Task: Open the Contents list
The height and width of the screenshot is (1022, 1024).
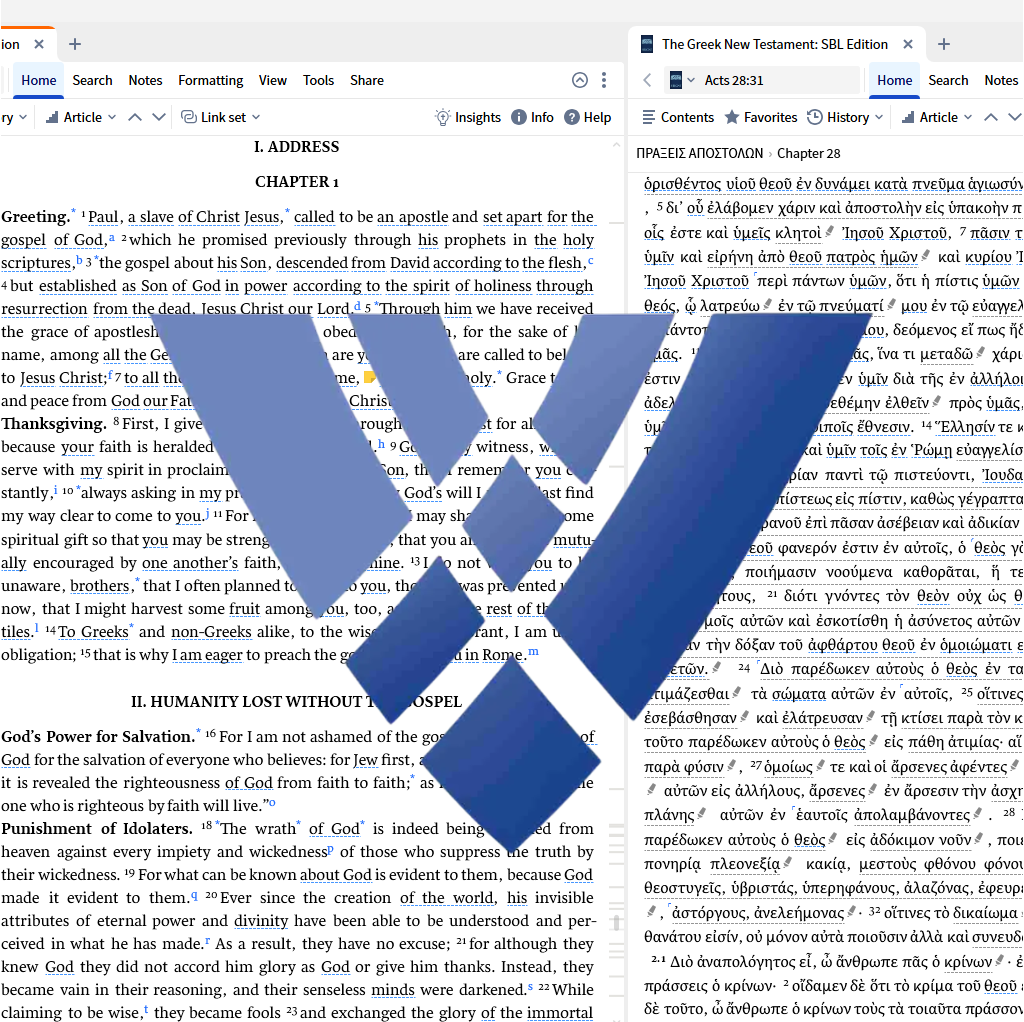Action: 678,118
